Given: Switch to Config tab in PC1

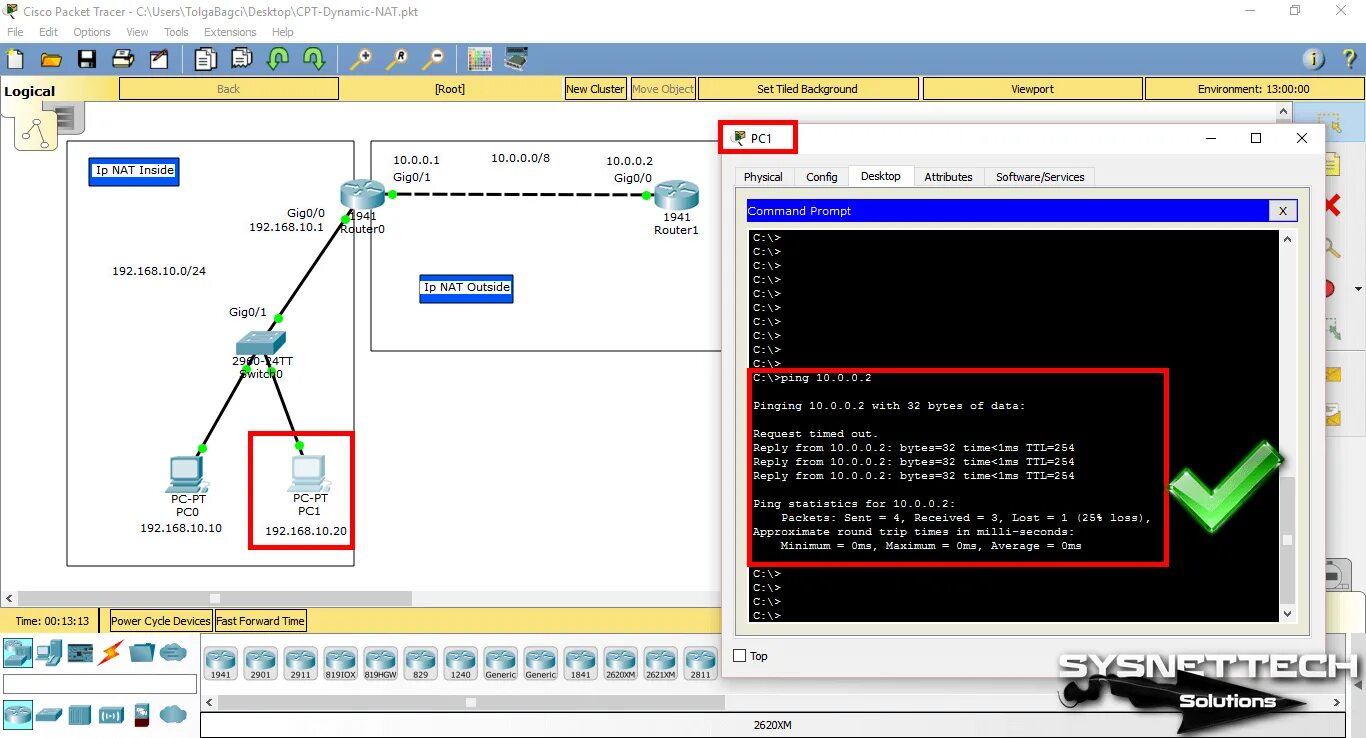Looking at the screenshot, I should [821, 177].
